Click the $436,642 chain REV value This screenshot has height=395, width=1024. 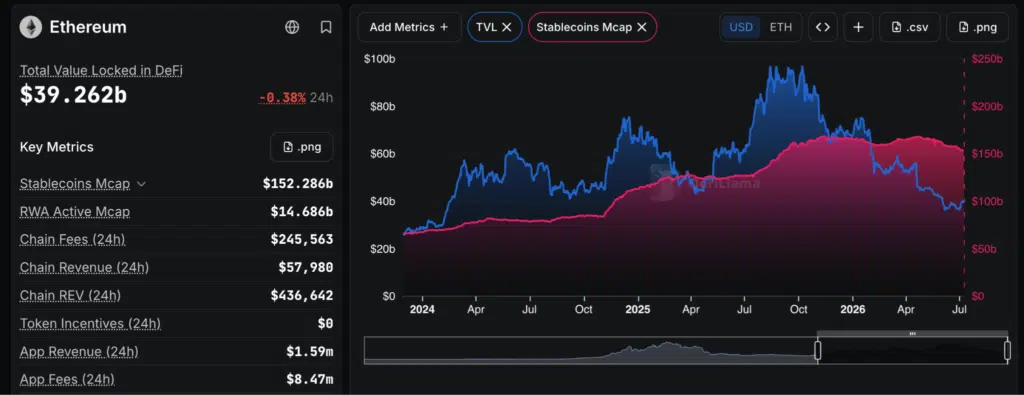302,296
